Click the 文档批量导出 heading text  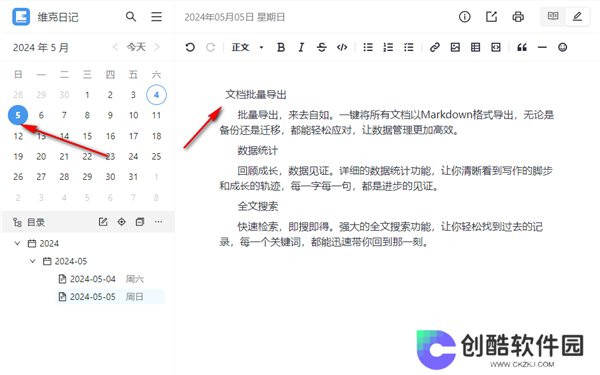coord(256,95)
